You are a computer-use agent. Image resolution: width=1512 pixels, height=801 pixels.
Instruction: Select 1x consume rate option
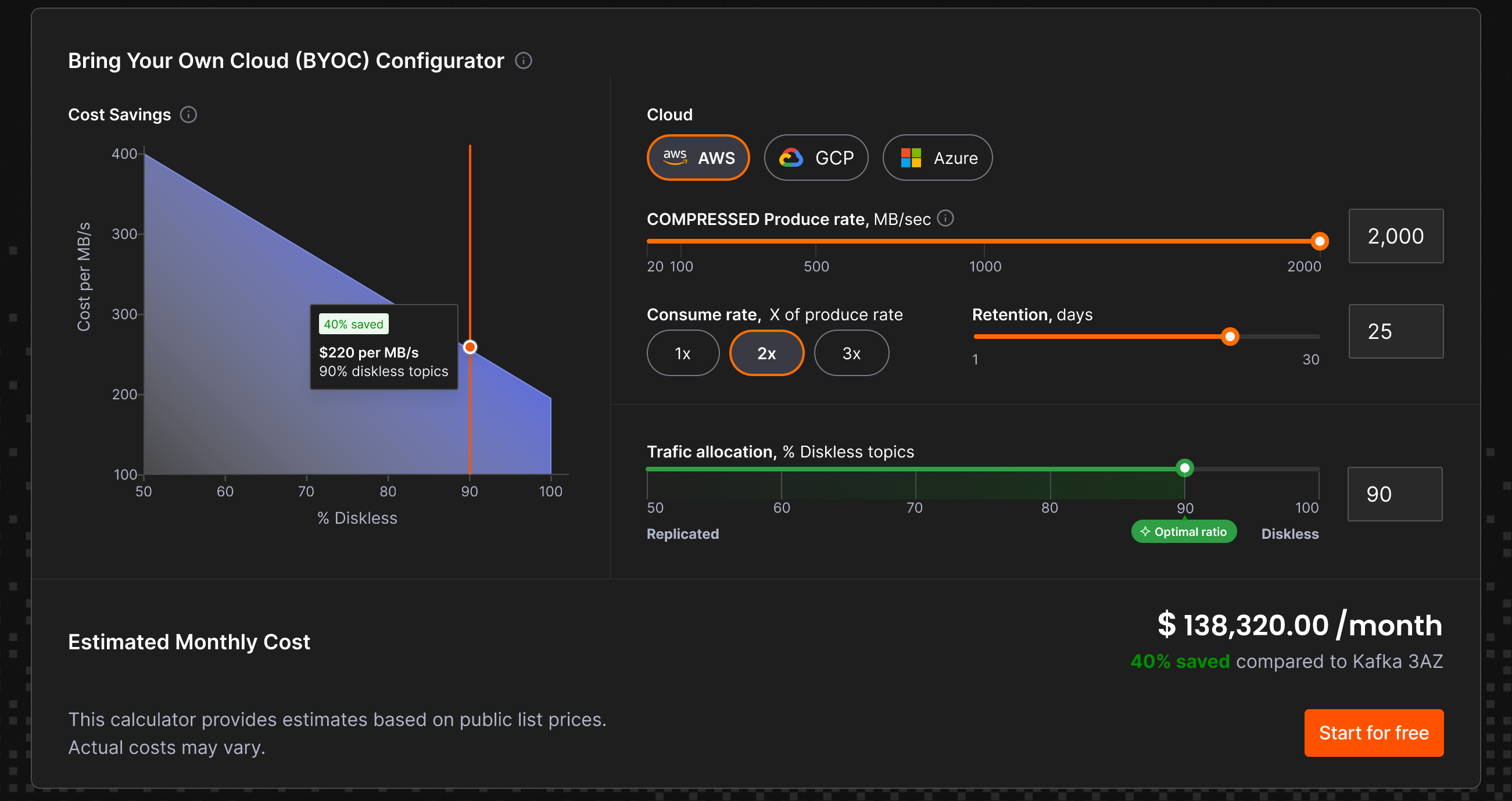click(x=683, y=353)
